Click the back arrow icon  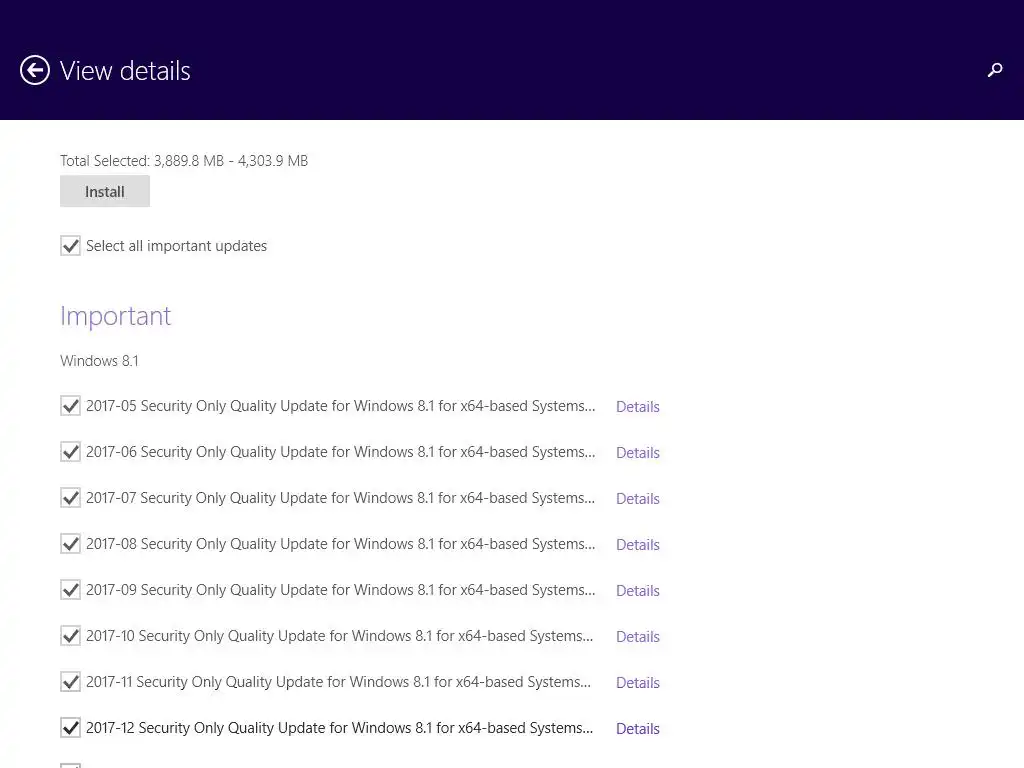[35, 70]
